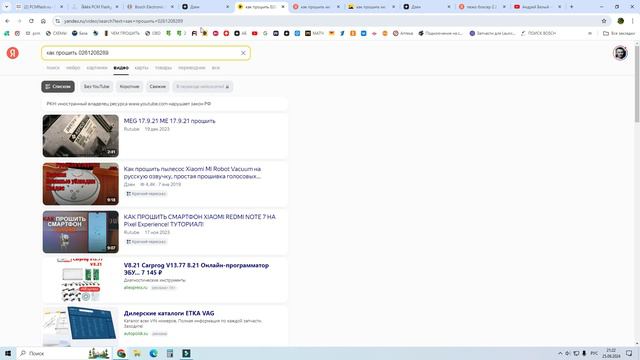The image size is (640, 360).
Task: Open browser home page icon
Action: pos(43,21)
